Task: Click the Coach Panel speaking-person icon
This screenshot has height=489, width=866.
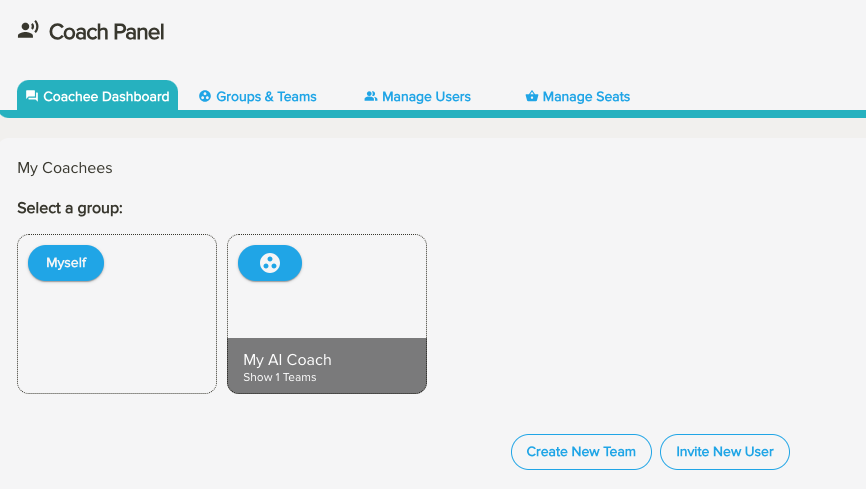Action: (x=28, y=31)
